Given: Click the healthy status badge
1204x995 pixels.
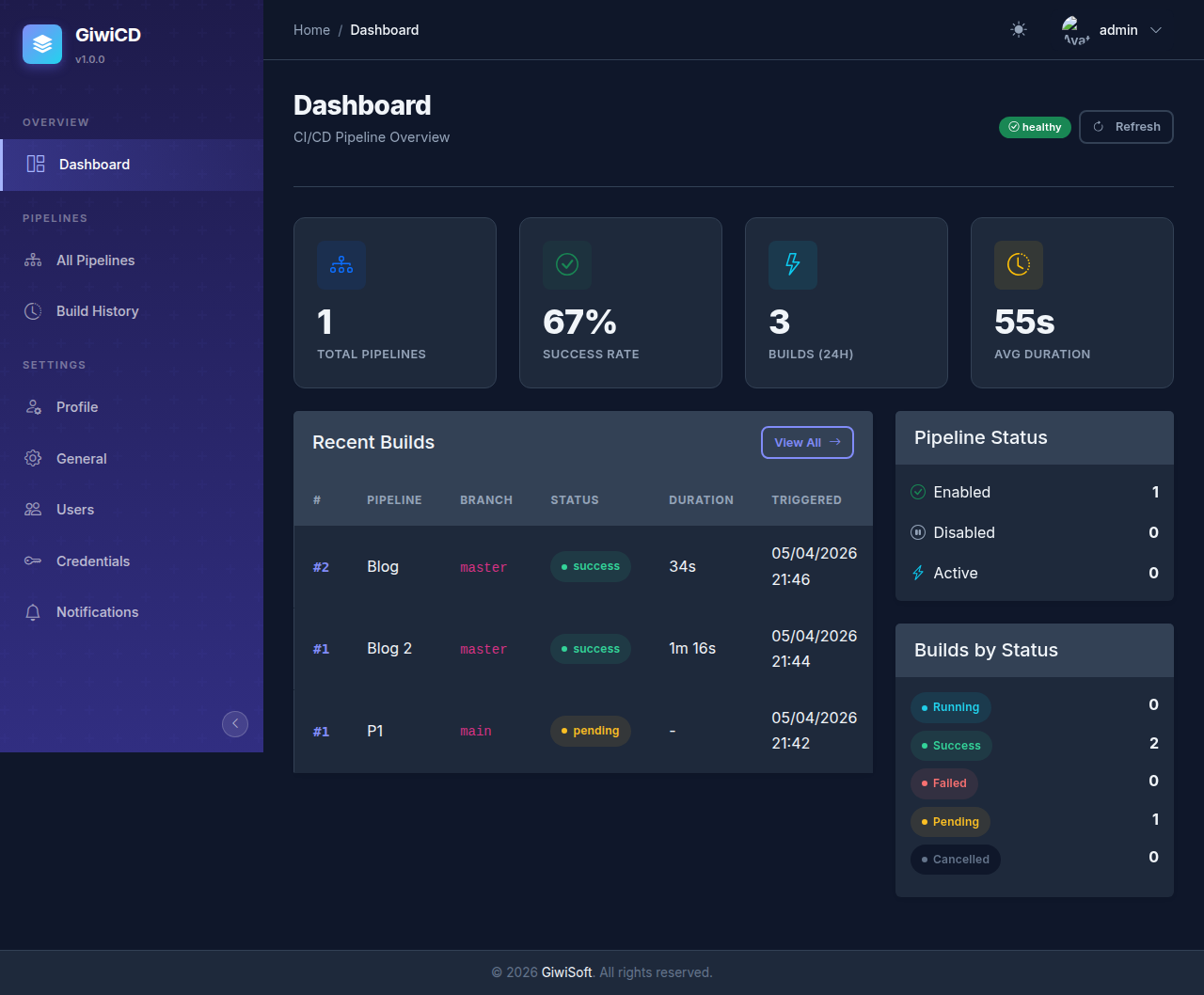Looking at the screenshot, I should pos(1035,126).
